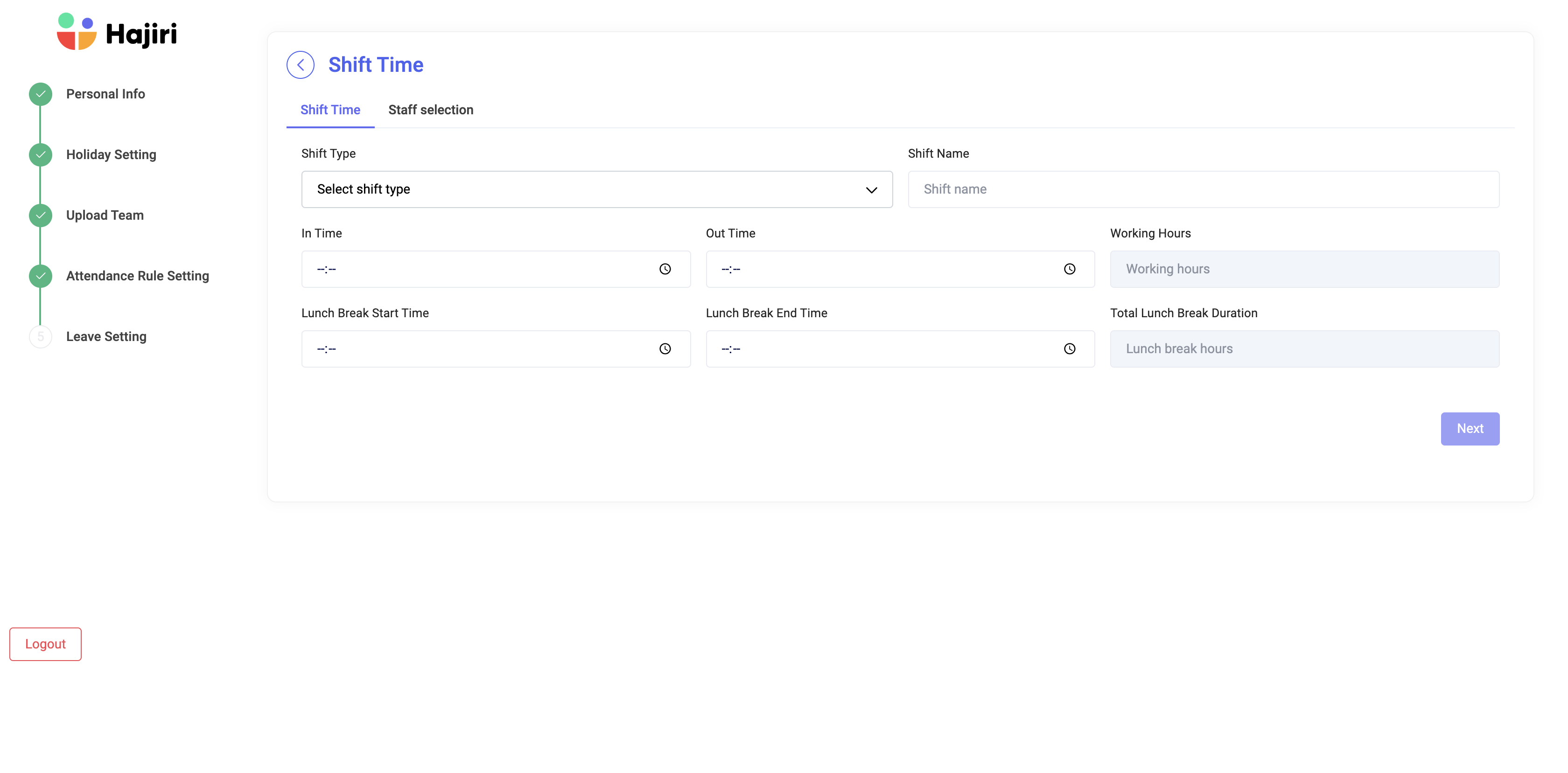Click the Attendance Rule Setting checkmark
Image resolution: width=1568 pixels, height=773 pixels.
click(x=40, y=276)
